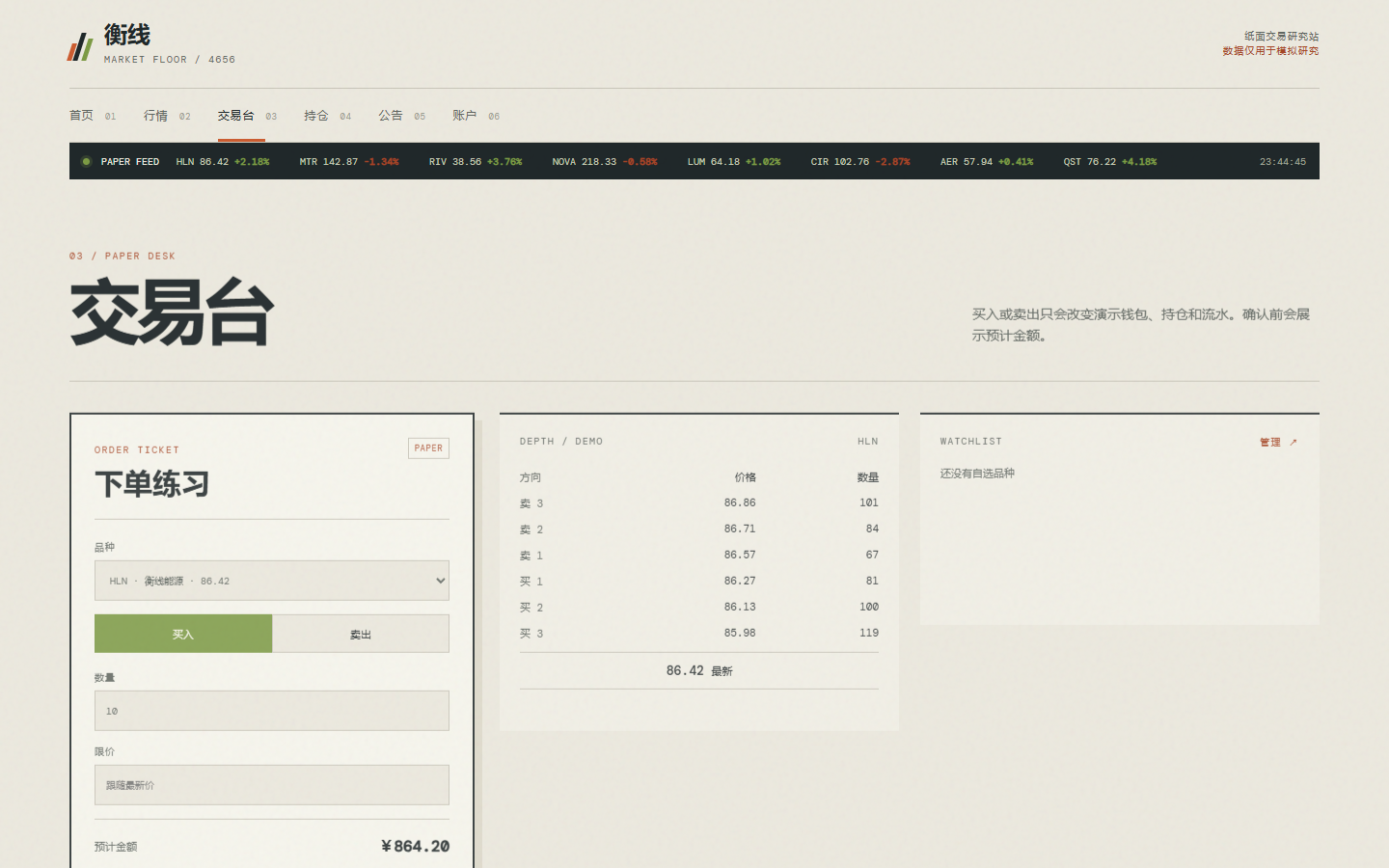Viewport: 1389px width, 868px height.
Task: Expand the 品种 instrument dropdown
Action: (x=272, y=581)
